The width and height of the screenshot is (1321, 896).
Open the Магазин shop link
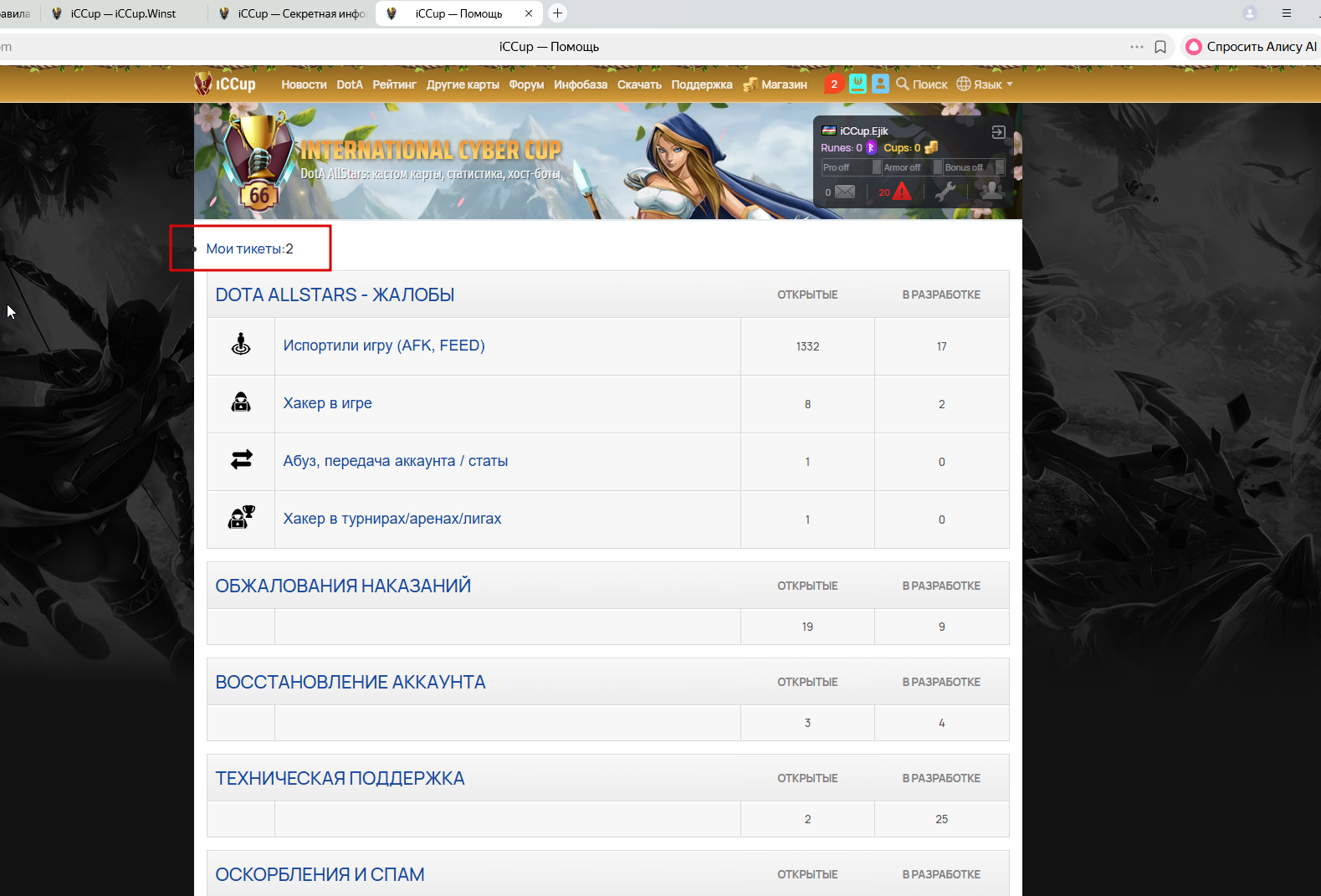coord(785,84)
